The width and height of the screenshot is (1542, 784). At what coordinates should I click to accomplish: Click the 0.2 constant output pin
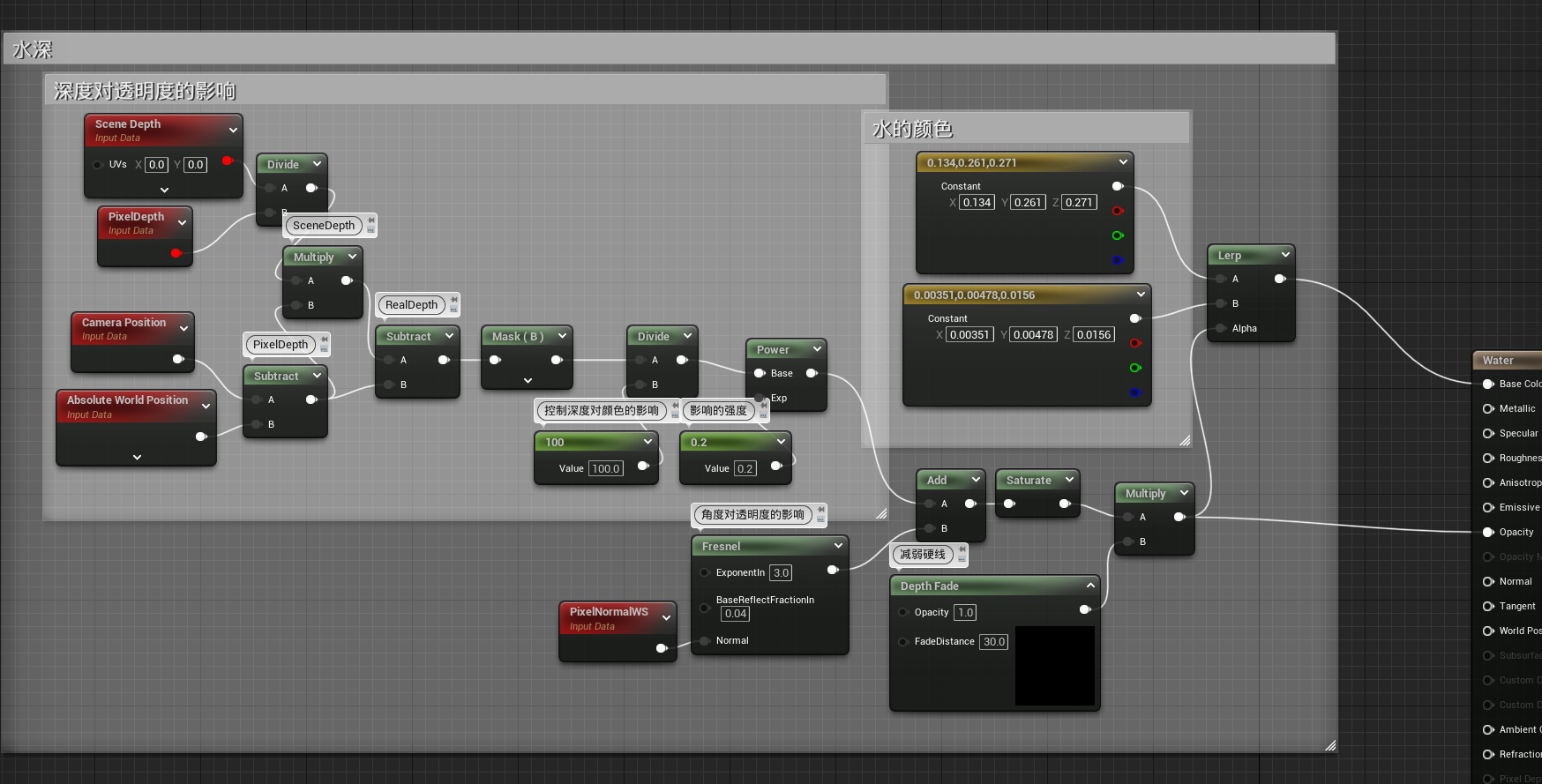(776, 466)
